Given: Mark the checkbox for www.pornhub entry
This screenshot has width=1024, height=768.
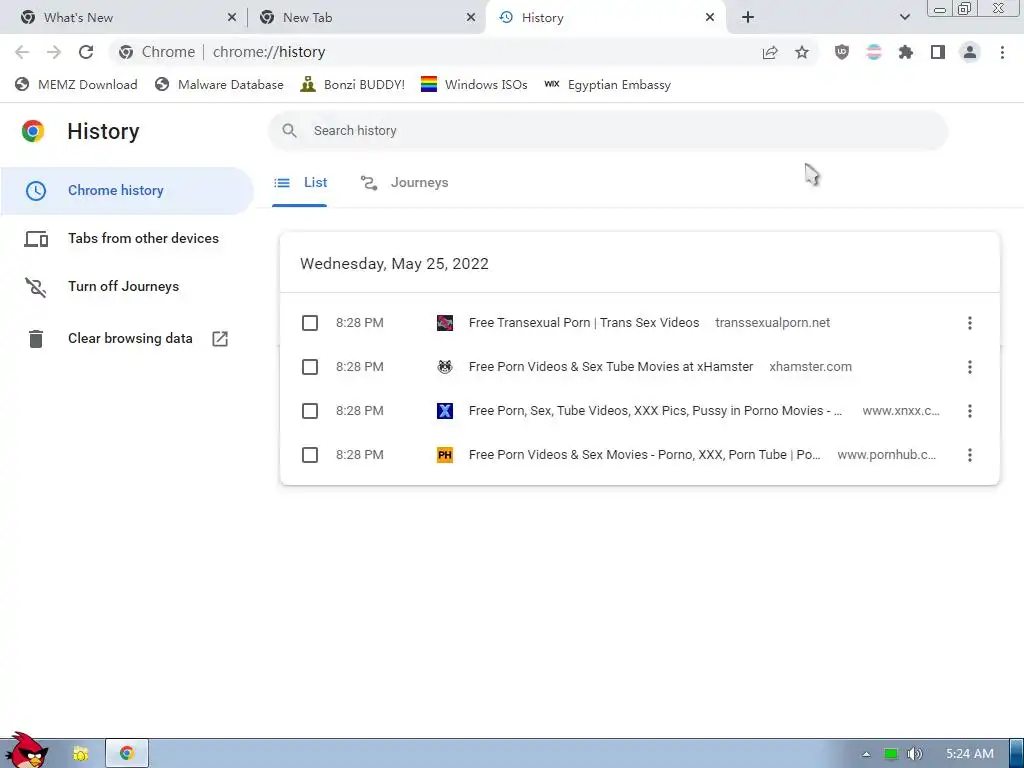Looking at the screenshot, I should (x=310, y=455).
